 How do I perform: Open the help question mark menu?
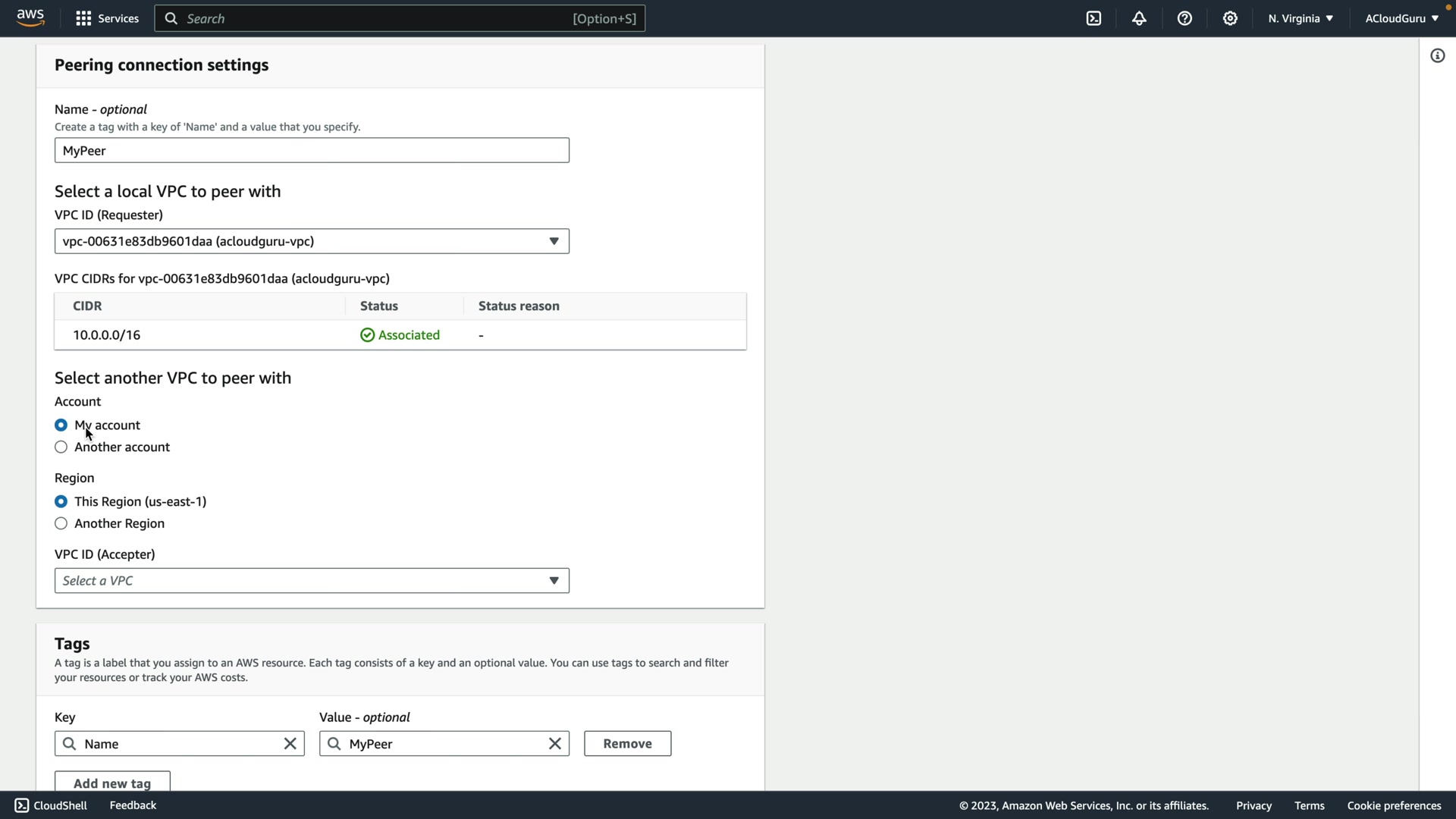coord(1185,18)
